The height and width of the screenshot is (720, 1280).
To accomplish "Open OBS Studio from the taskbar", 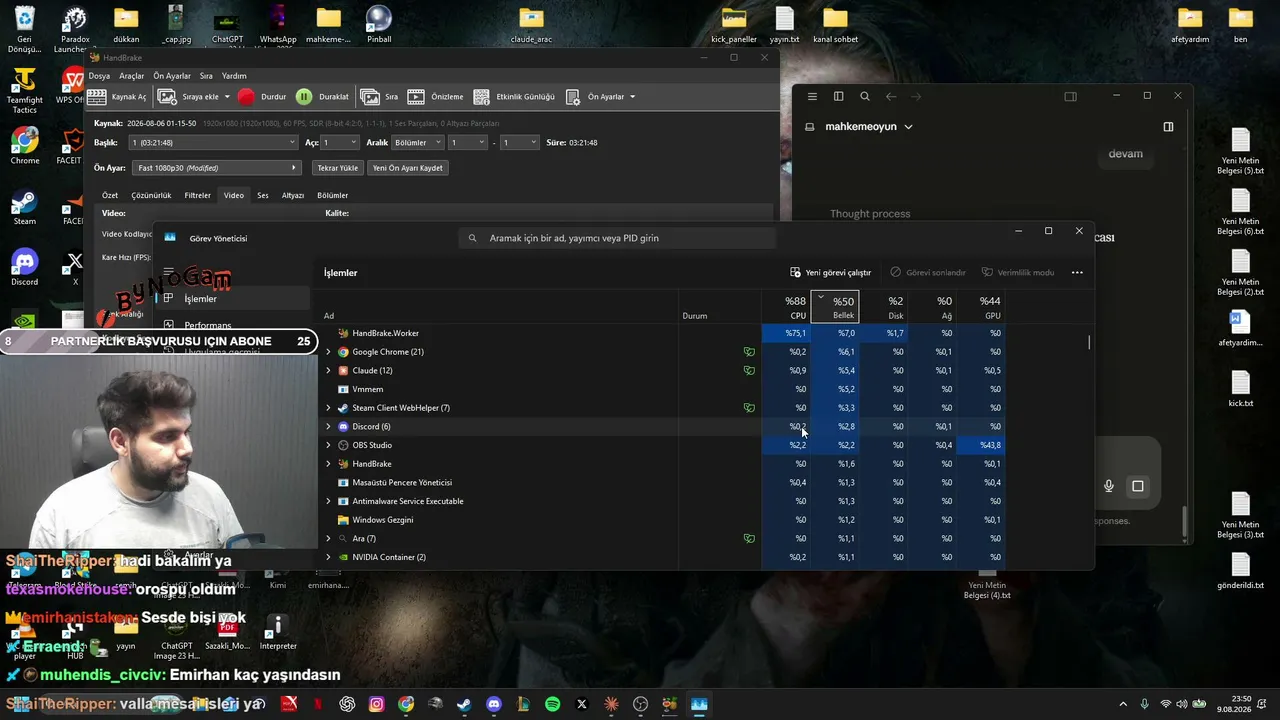I will click(x=641, y=704).
